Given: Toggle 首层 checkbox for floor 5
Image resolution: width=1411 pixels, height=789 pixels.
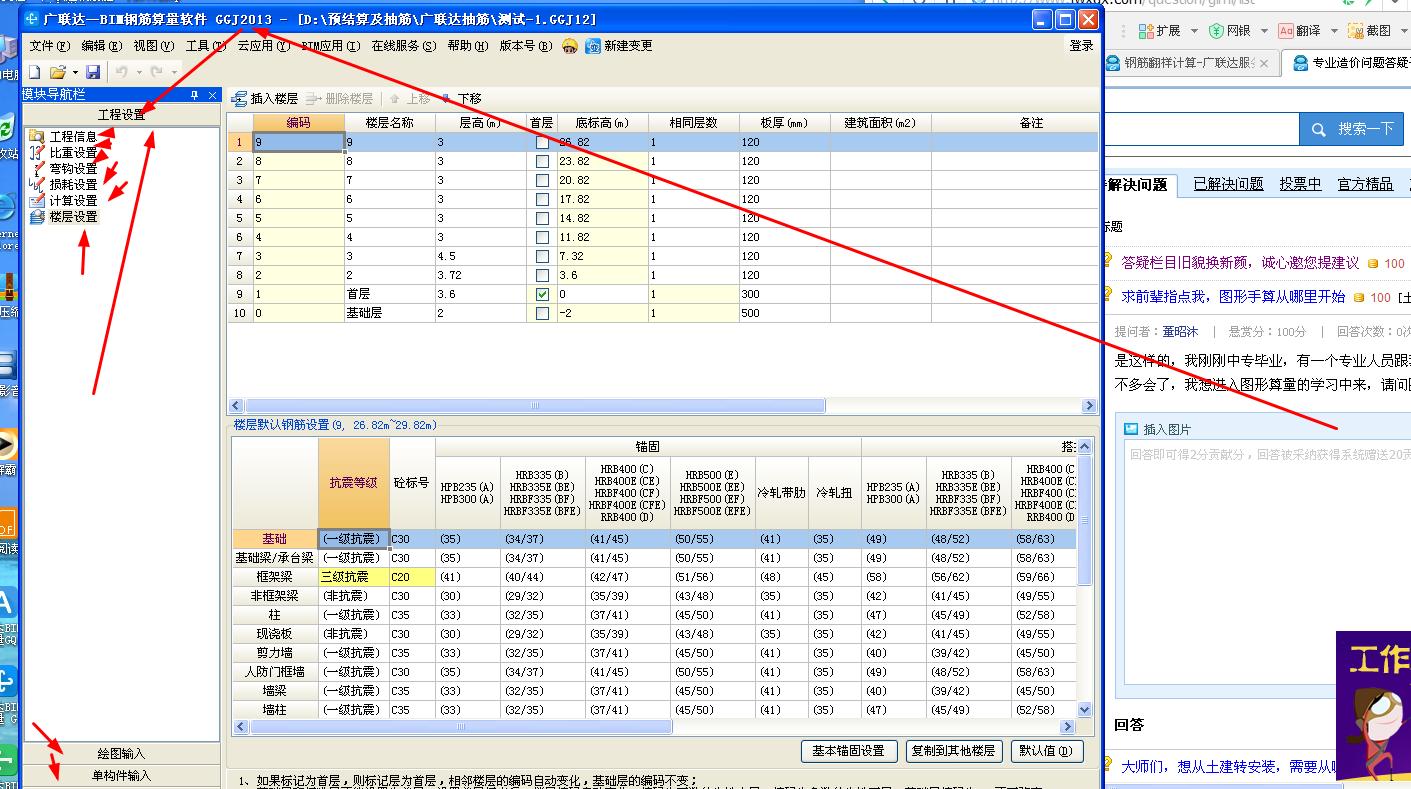Looking at the screenshot, I should [x=542, y=219].
